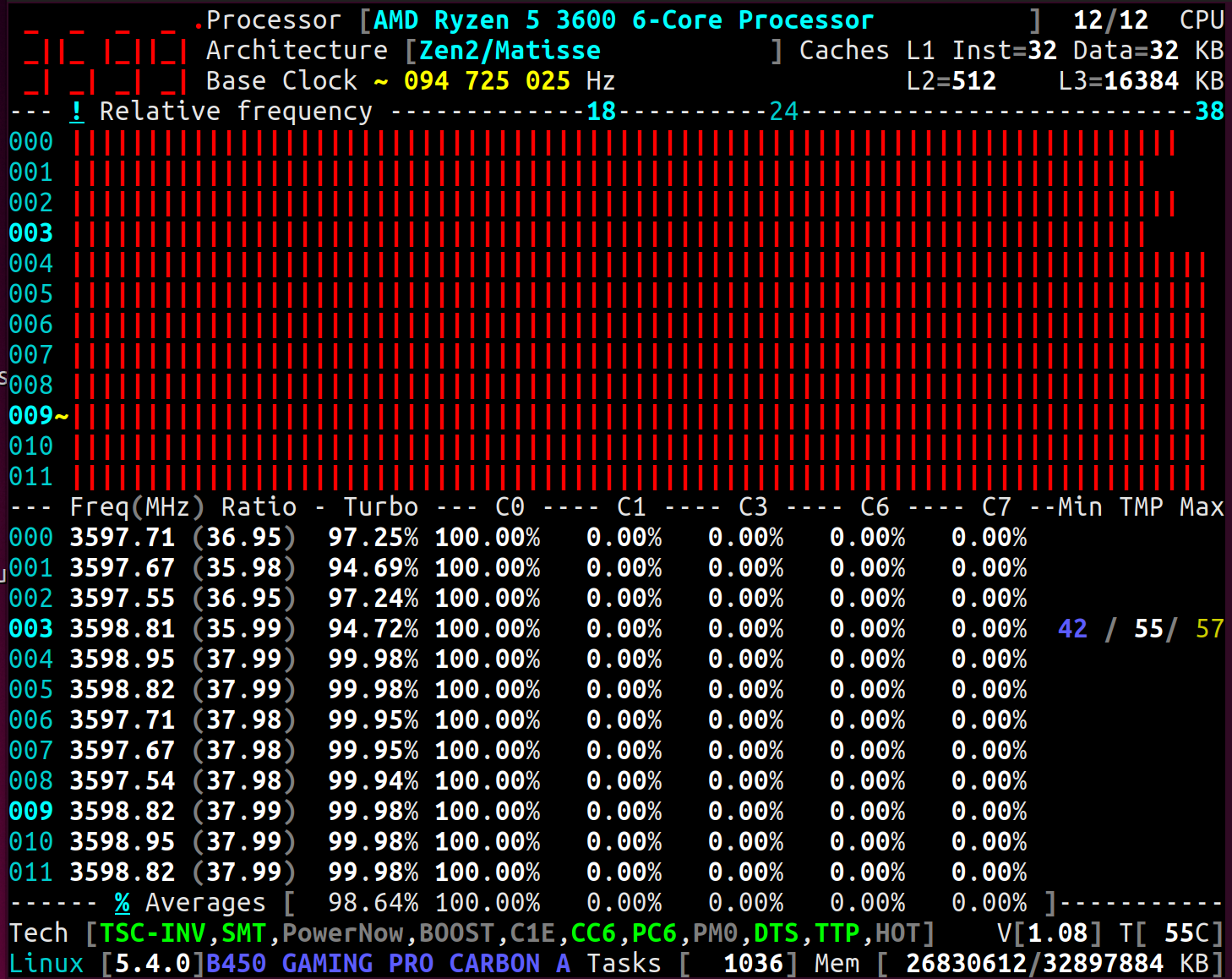The height and width of the screenshot is (979, 1232).
Task: Click the minimum temperature 42
Action: tap(1072, 629)
